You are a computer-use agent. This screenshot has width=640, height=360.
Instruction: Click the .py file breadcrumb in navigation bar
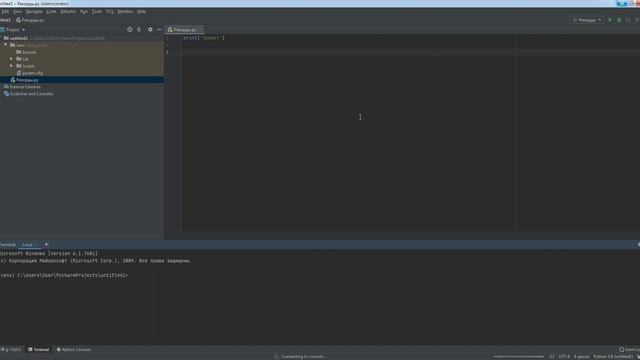30,20
